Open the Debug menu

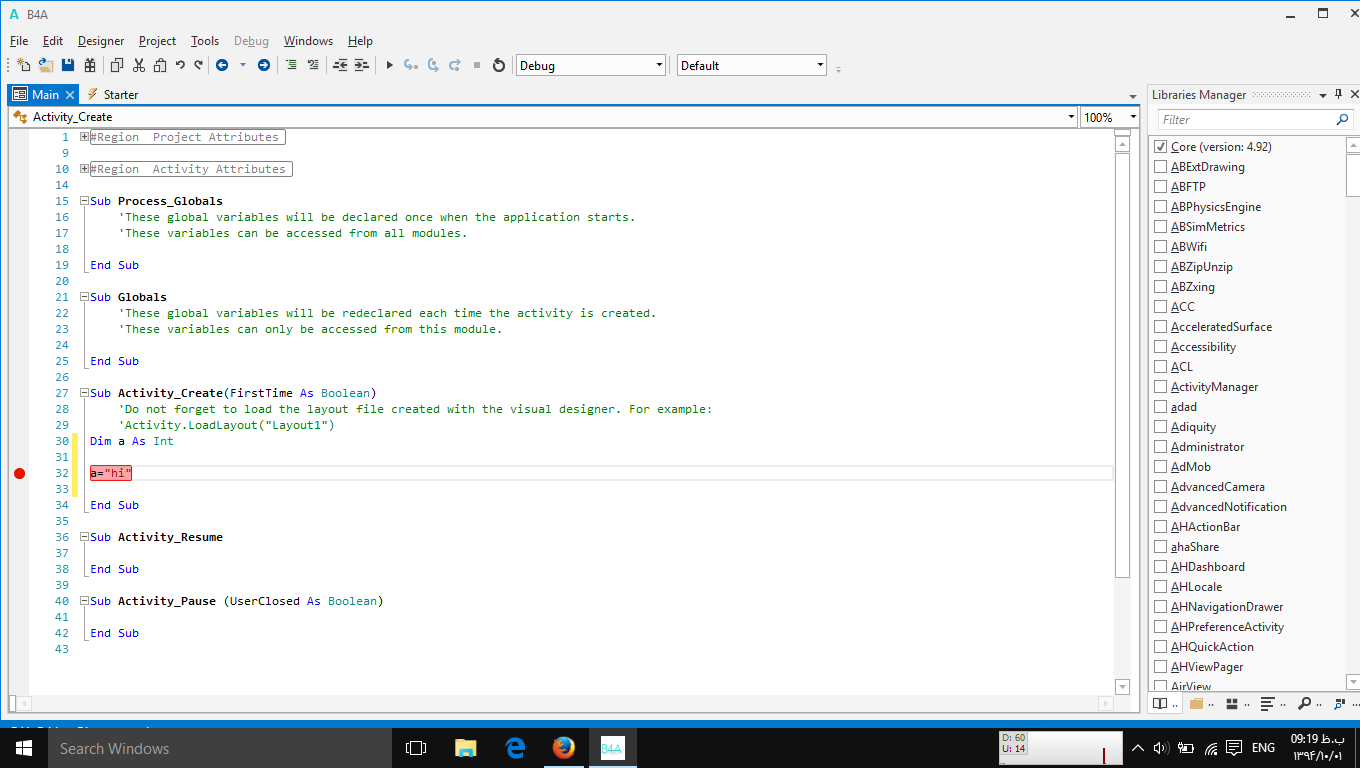[x=251, y=41]
